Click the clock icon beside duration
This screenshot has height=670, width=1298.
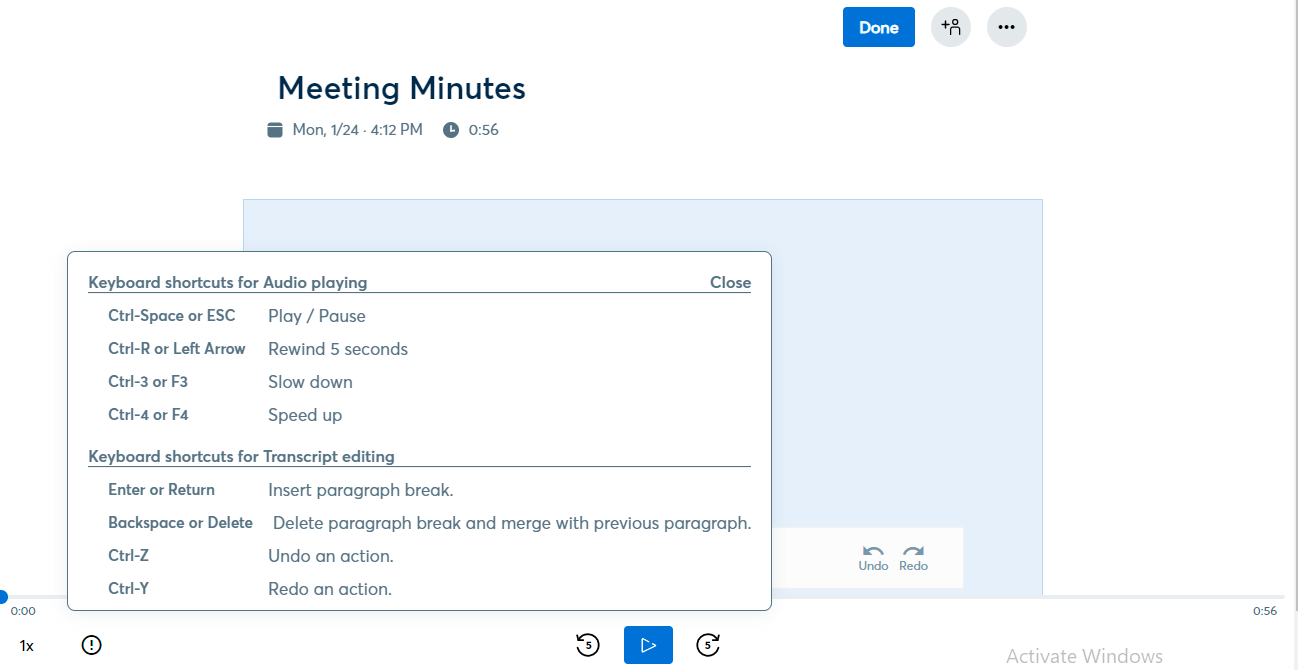tap(451, 130)
